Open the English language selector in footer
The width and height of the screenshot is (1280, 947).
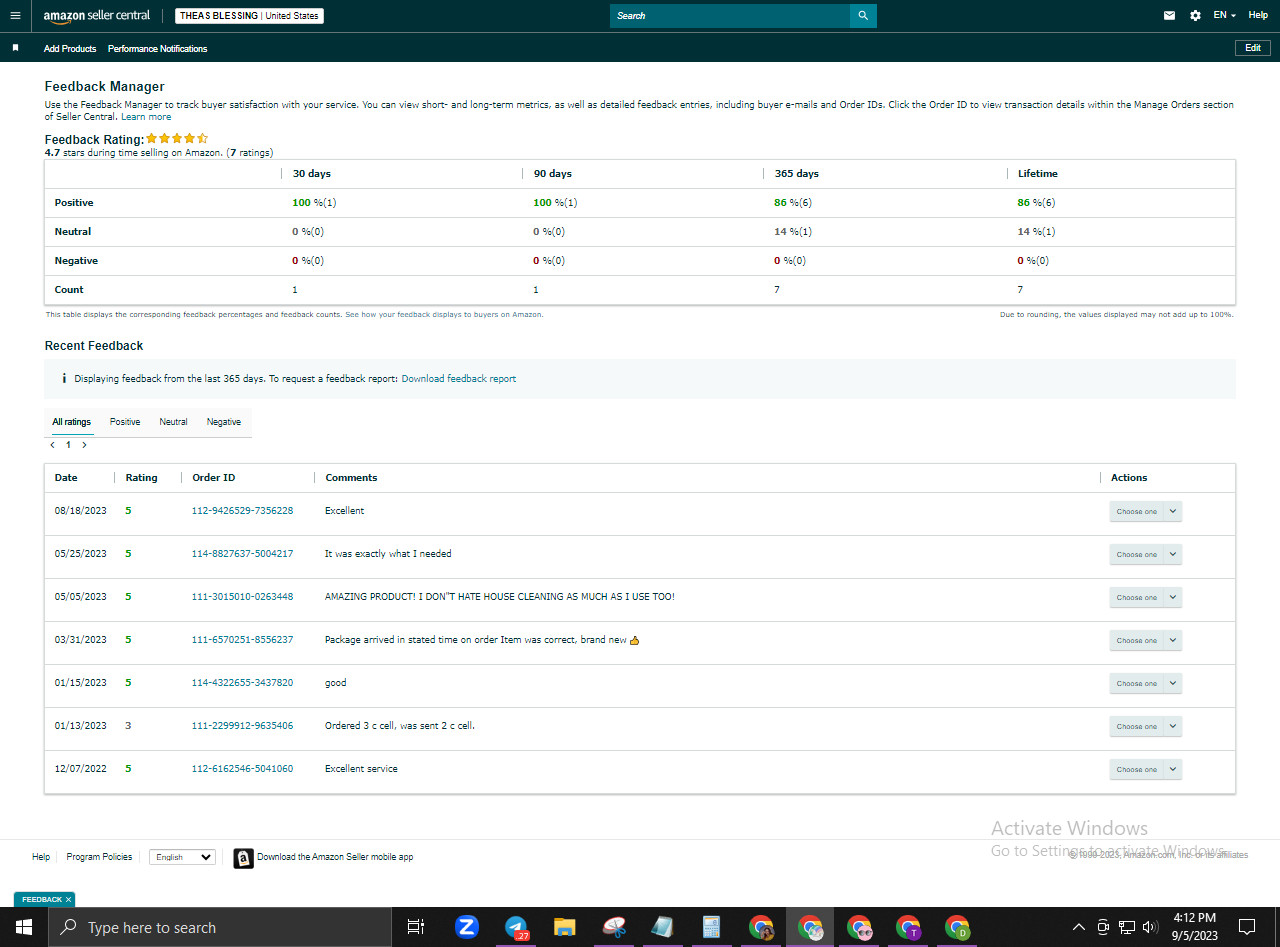point(182,857)
